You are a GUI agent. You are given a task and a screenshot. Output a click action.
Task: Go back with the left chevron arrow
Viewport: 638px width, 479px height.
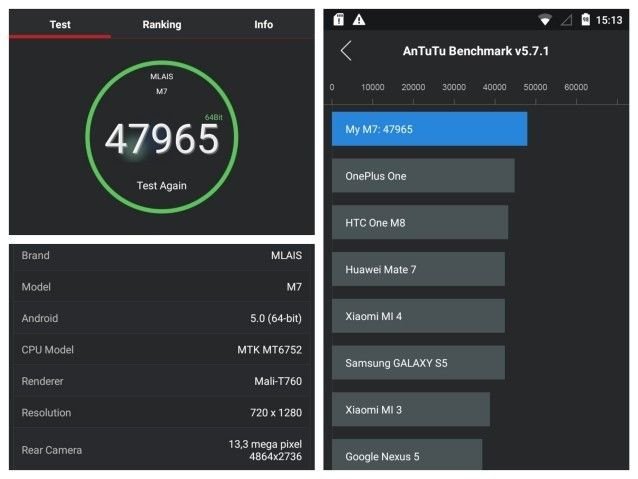point(346,51)
